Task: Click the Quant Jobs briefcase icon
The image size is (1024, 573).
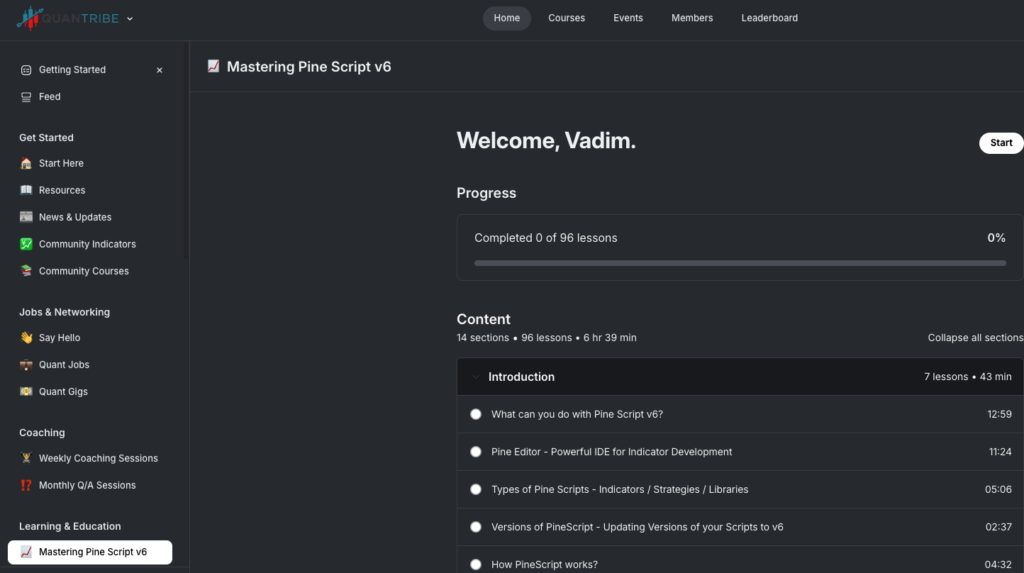Action: pyautogui.click(x=26, y=365)
